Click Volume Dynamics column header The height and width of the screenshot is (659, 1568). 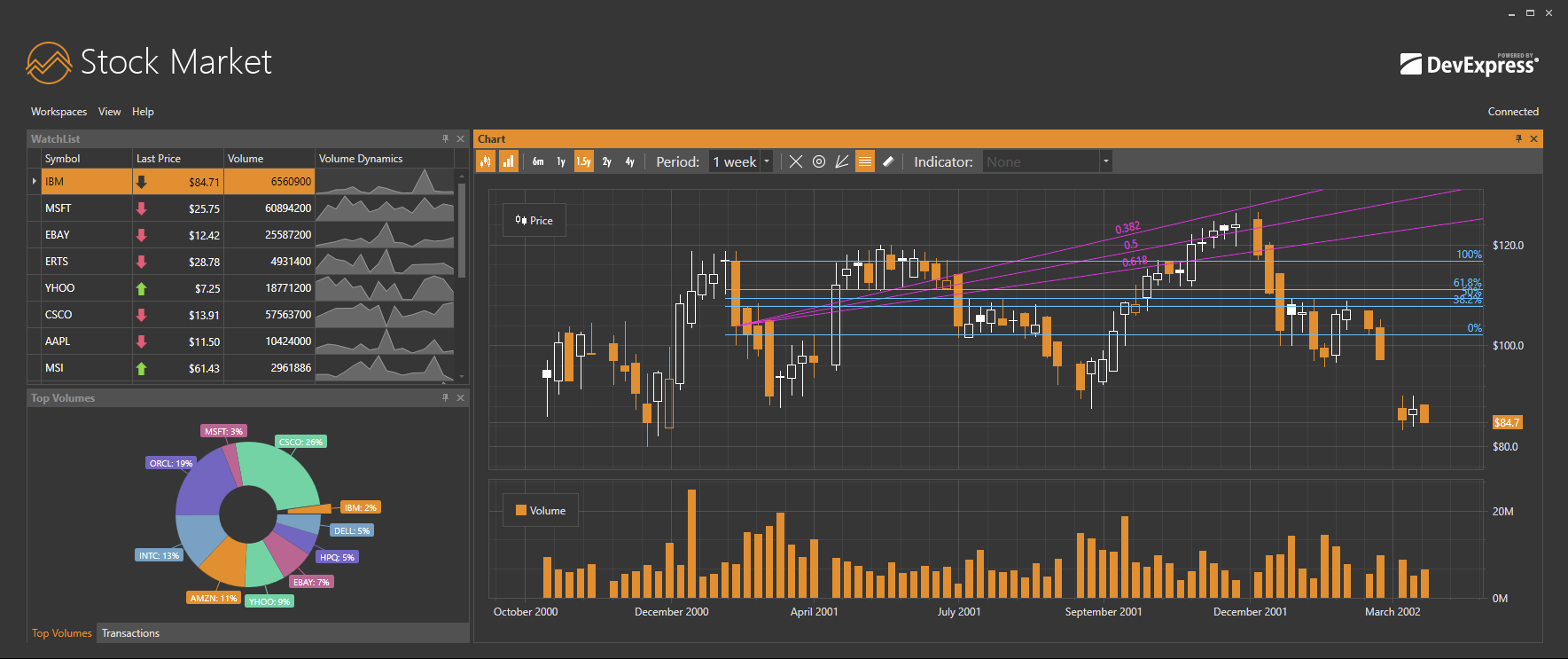point(385,159)
